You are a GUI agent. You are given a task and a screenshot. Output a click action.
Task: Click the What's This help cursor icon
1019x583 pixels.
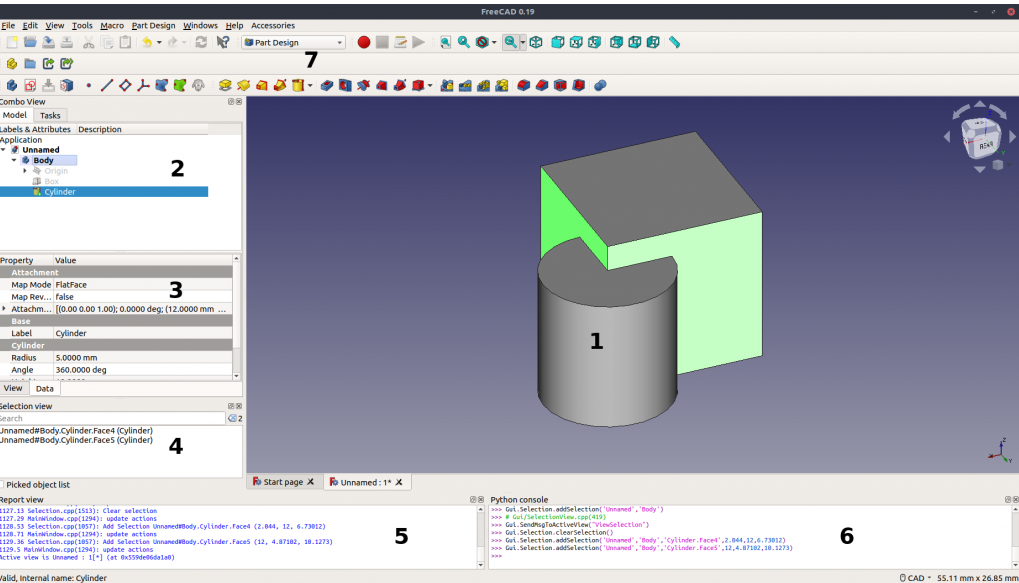(223, 42)
